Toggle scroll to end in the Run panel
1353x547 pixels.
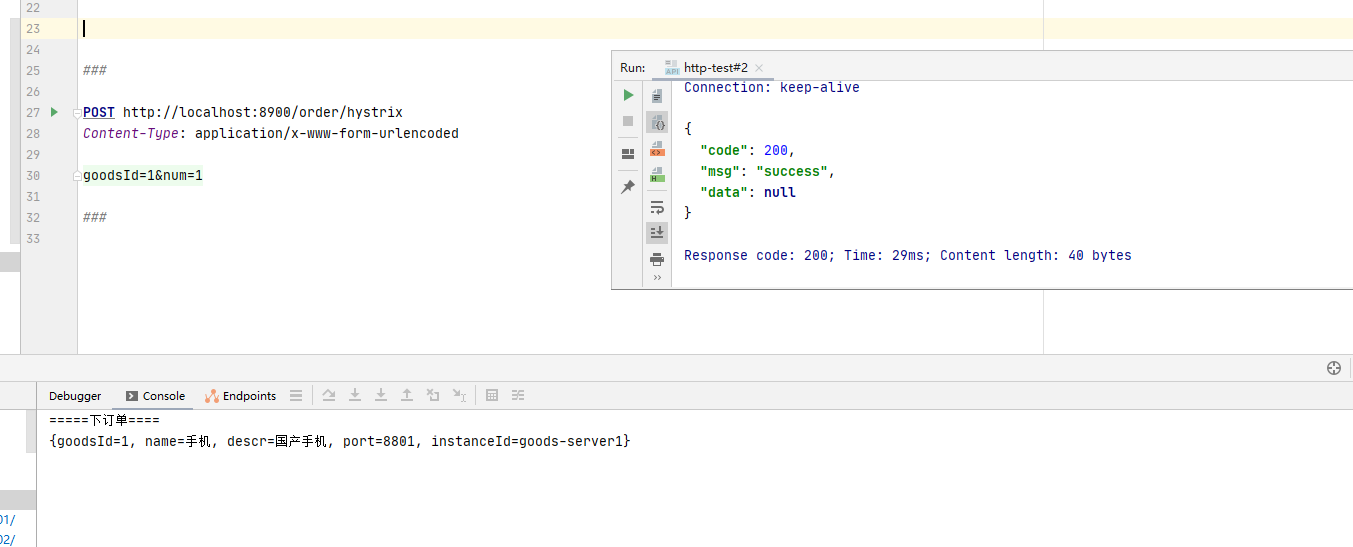(657, 232)
